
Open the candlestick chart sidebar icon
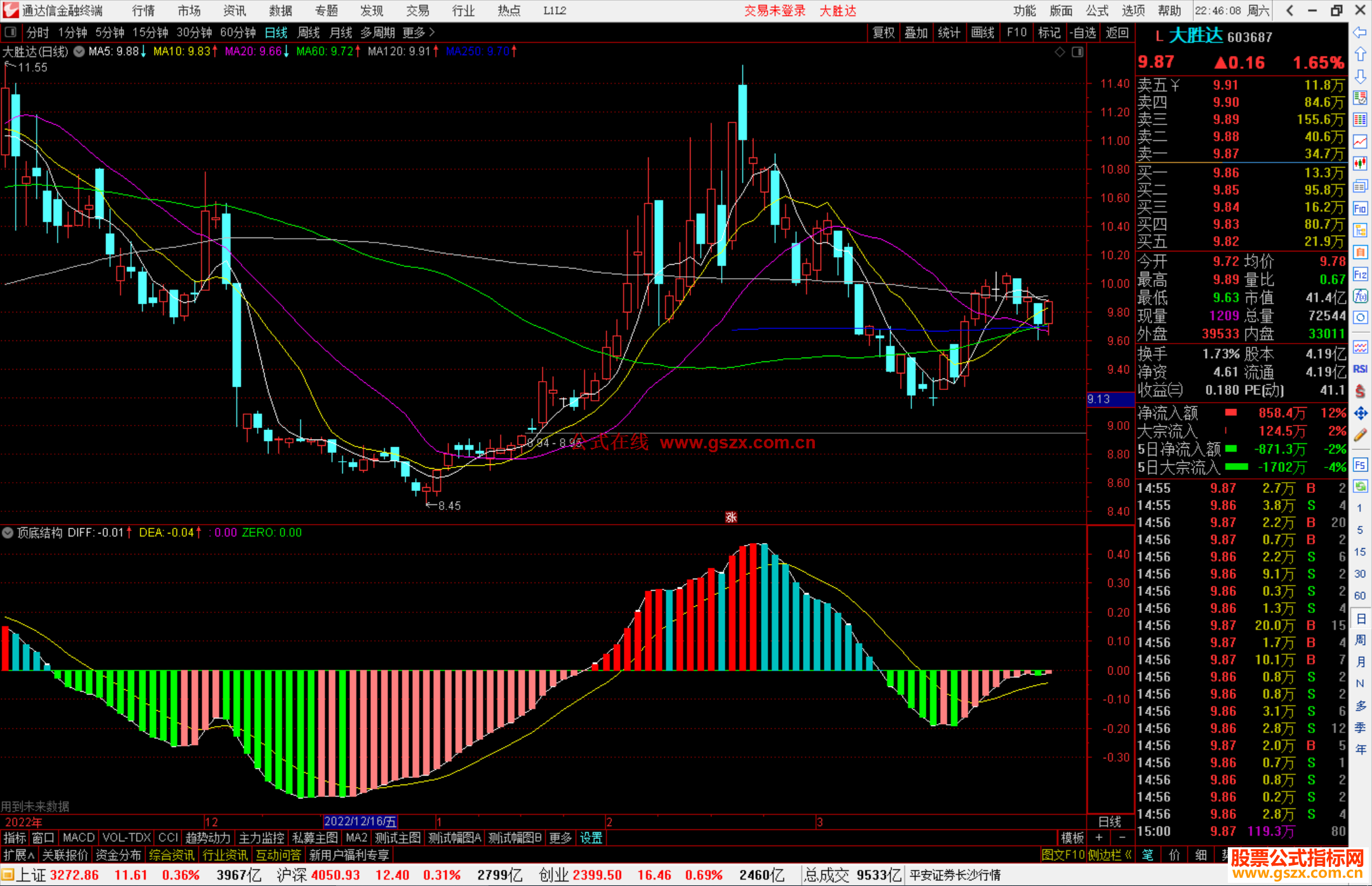[x=1360, y=164]
